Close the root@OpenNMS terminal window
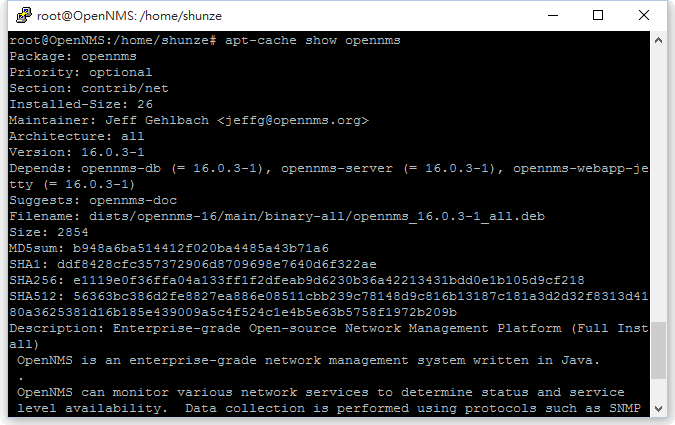Screen dimensions: 675x425 [x=644, y=16]
